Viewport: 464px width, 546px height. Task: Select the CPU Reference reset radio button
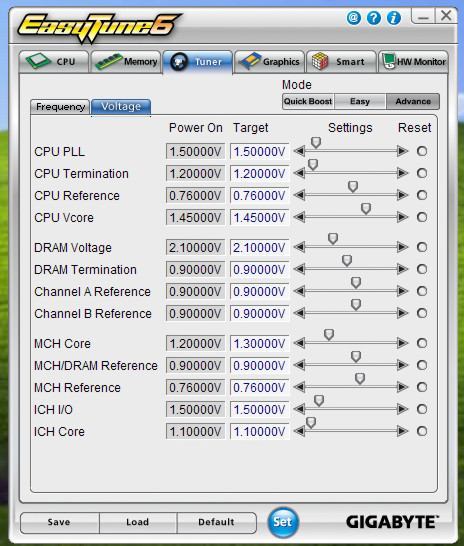coord(422,195)
